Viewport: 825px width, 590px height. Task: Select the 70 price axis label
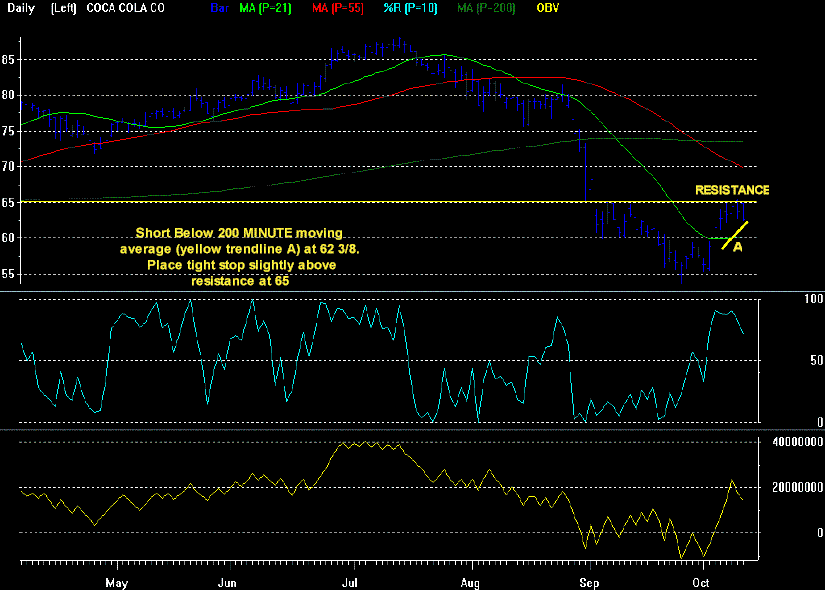pyautogui.click(x=8, y=167)
